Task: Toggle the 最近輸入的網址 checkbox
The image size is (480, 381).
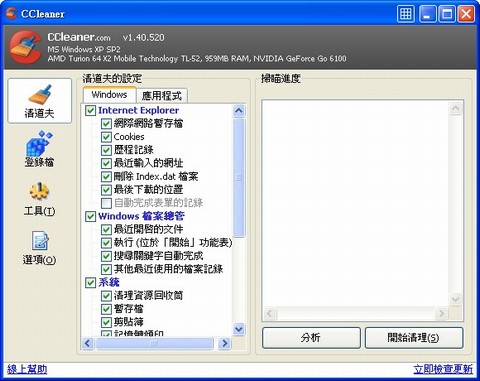Action: tap(106, 163)
